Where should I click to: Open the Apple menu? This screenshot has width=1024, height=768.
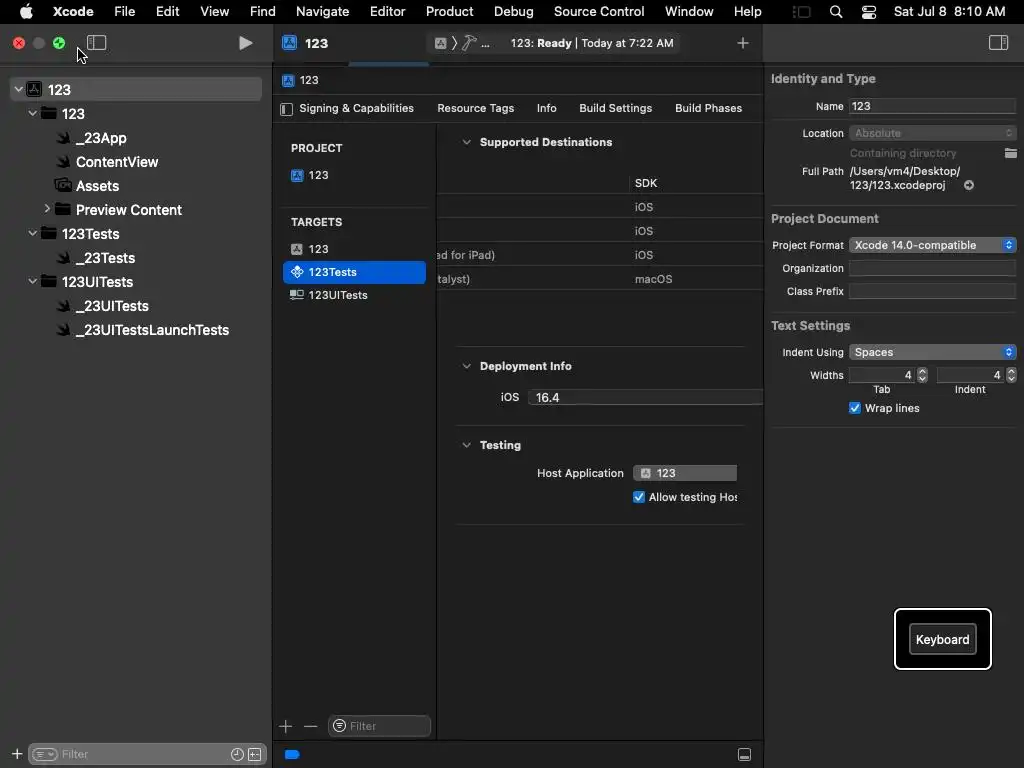pyautogui.click(x=26, y=12)
